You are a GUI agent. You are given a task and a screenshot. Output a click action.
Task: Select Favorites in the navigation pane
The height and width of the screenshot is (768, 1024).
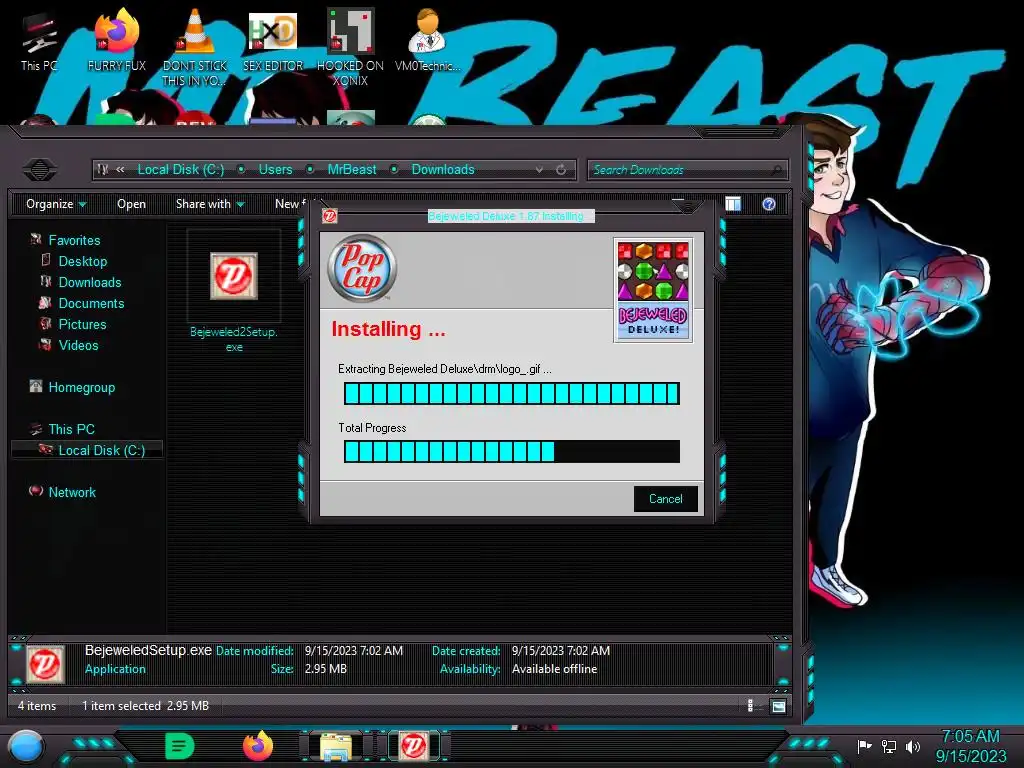pyautogui.click(x=74, y=240)
